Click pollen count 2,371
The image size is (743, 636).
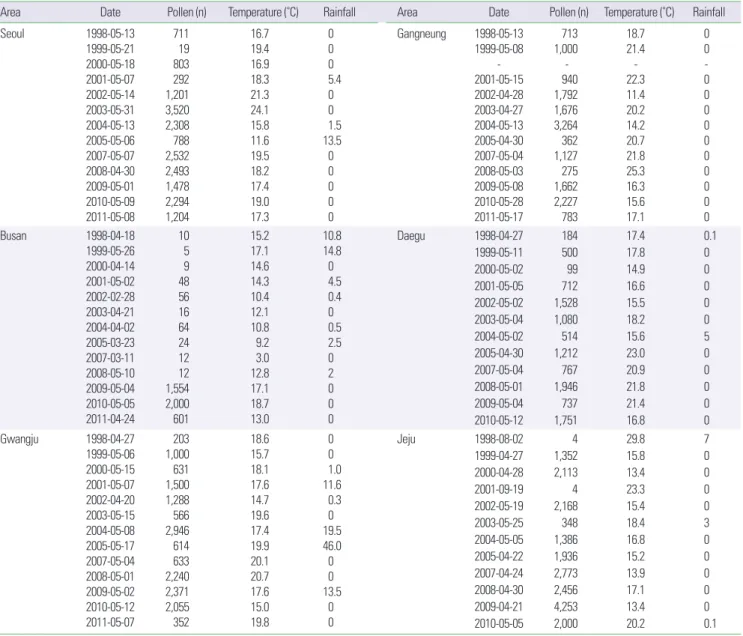pyautogui.click(x=177, y=592)
